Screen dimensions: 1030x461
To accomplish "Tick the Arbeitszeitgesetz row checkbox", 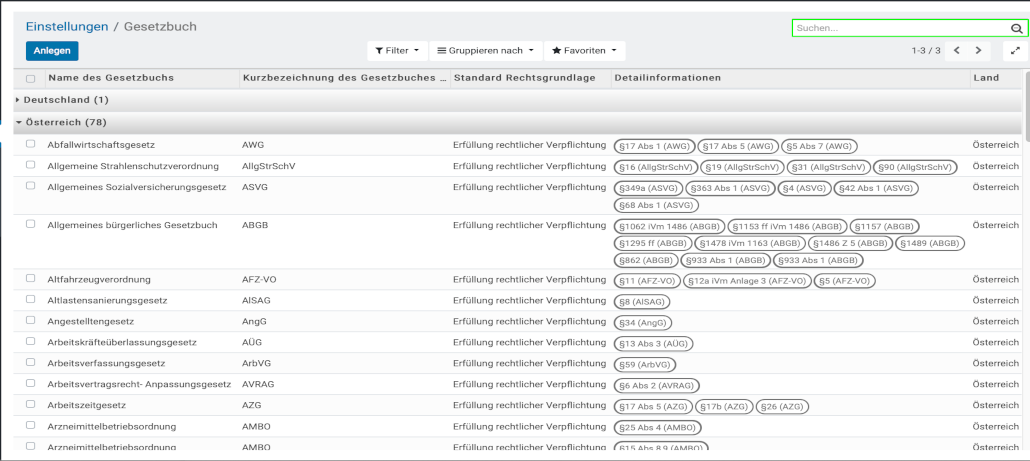I will [30, 404].
